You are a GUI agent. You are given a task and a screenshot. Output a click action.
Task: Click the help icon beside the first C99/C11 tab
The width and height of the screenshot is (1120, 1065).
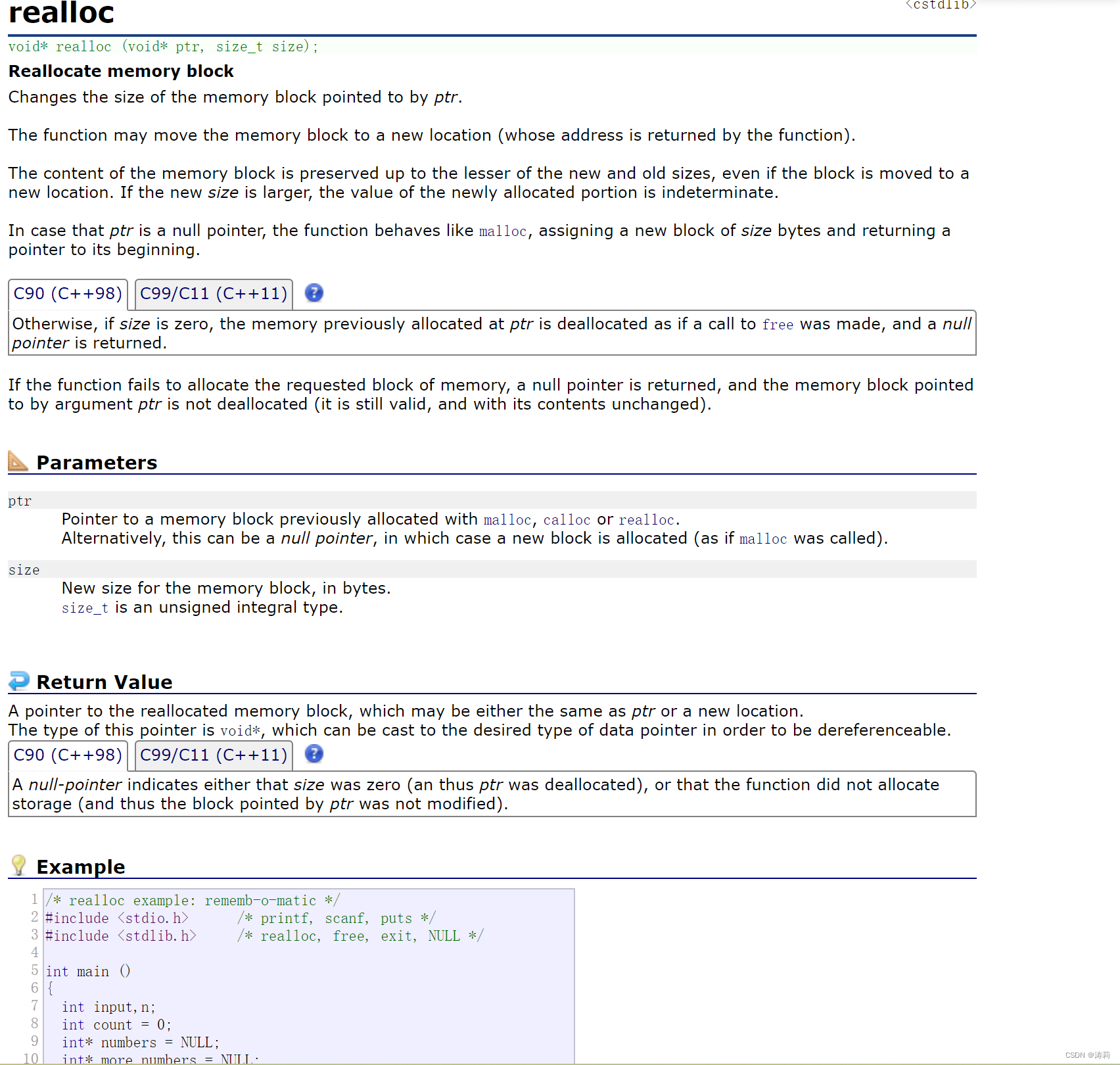coord(314,293)
